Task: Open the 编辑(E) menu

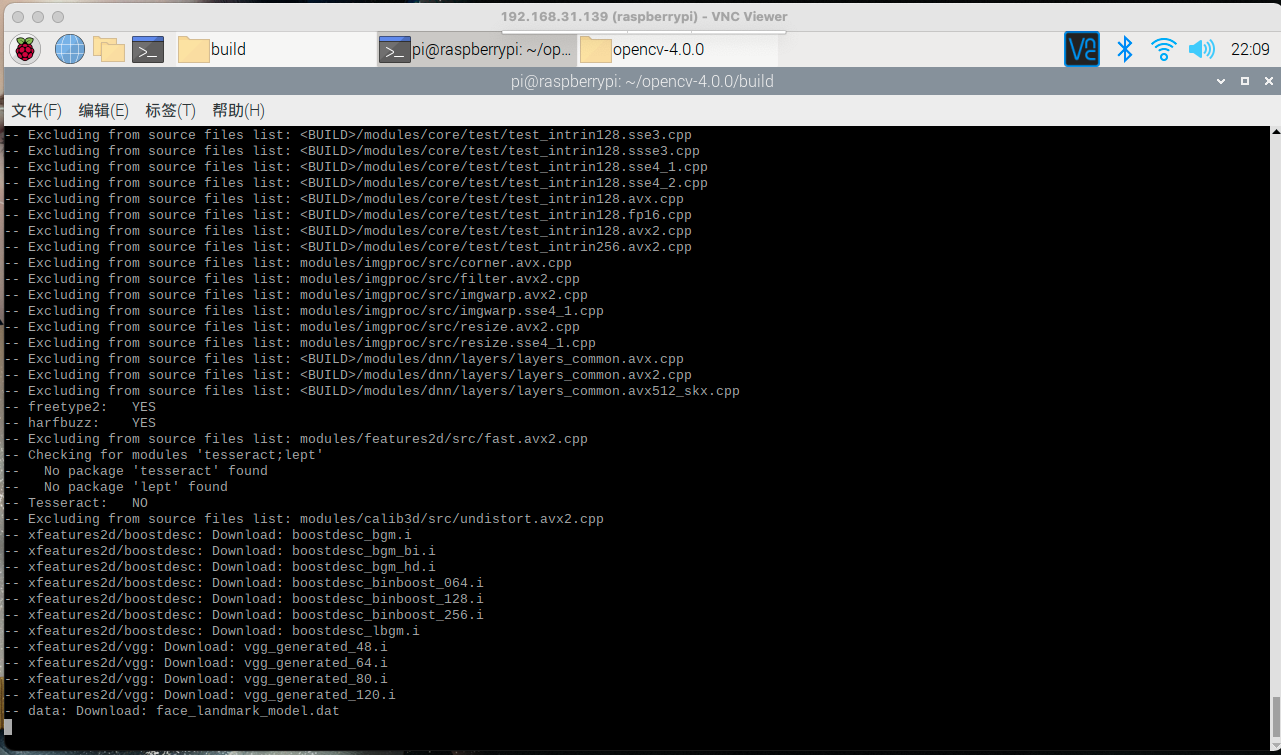Action: [x=104, y=110]
